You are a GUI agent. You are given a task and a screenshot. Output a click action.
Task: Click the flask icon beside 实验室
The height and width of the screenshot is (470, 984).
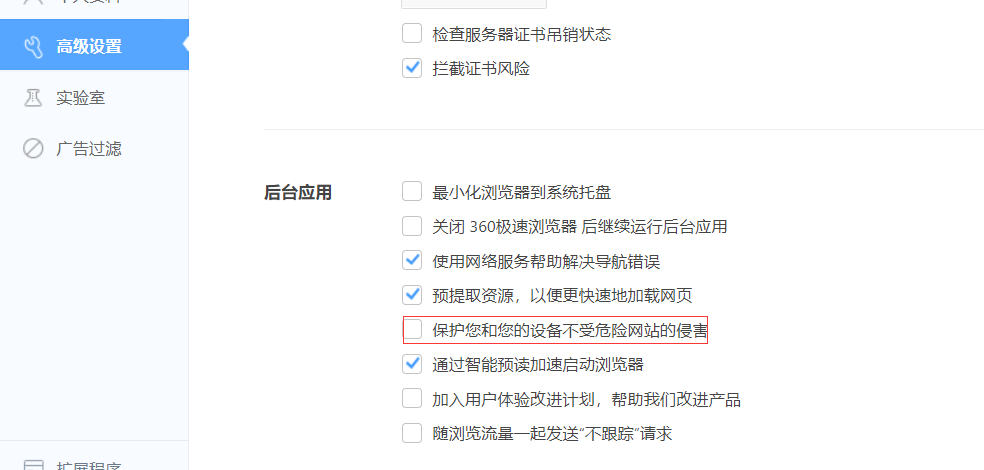click(x=33, y=98)
